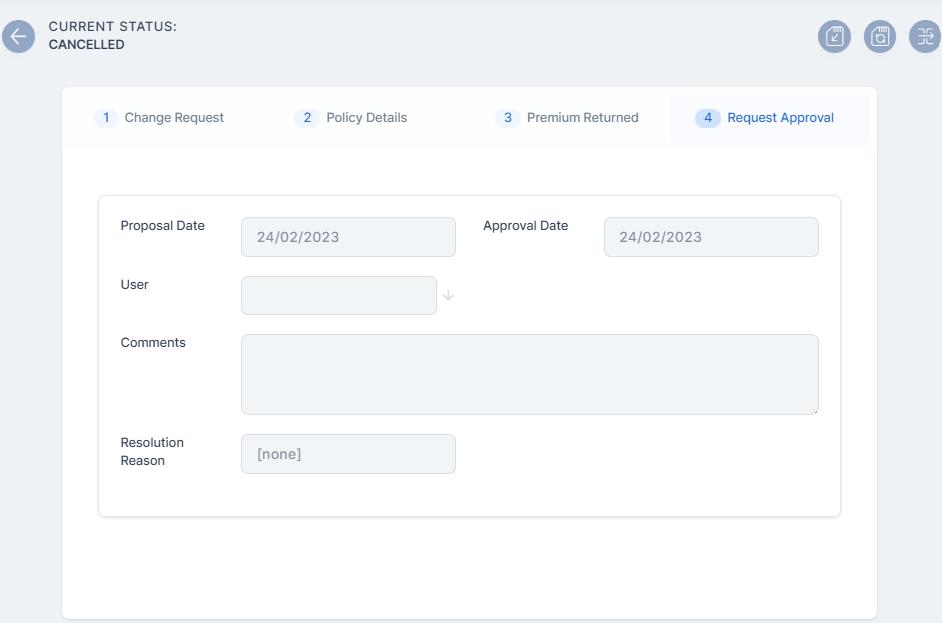The width and height of the screenshot is (942, 623).
Task: Open the Policy Details tab
Action: (367, 118)
